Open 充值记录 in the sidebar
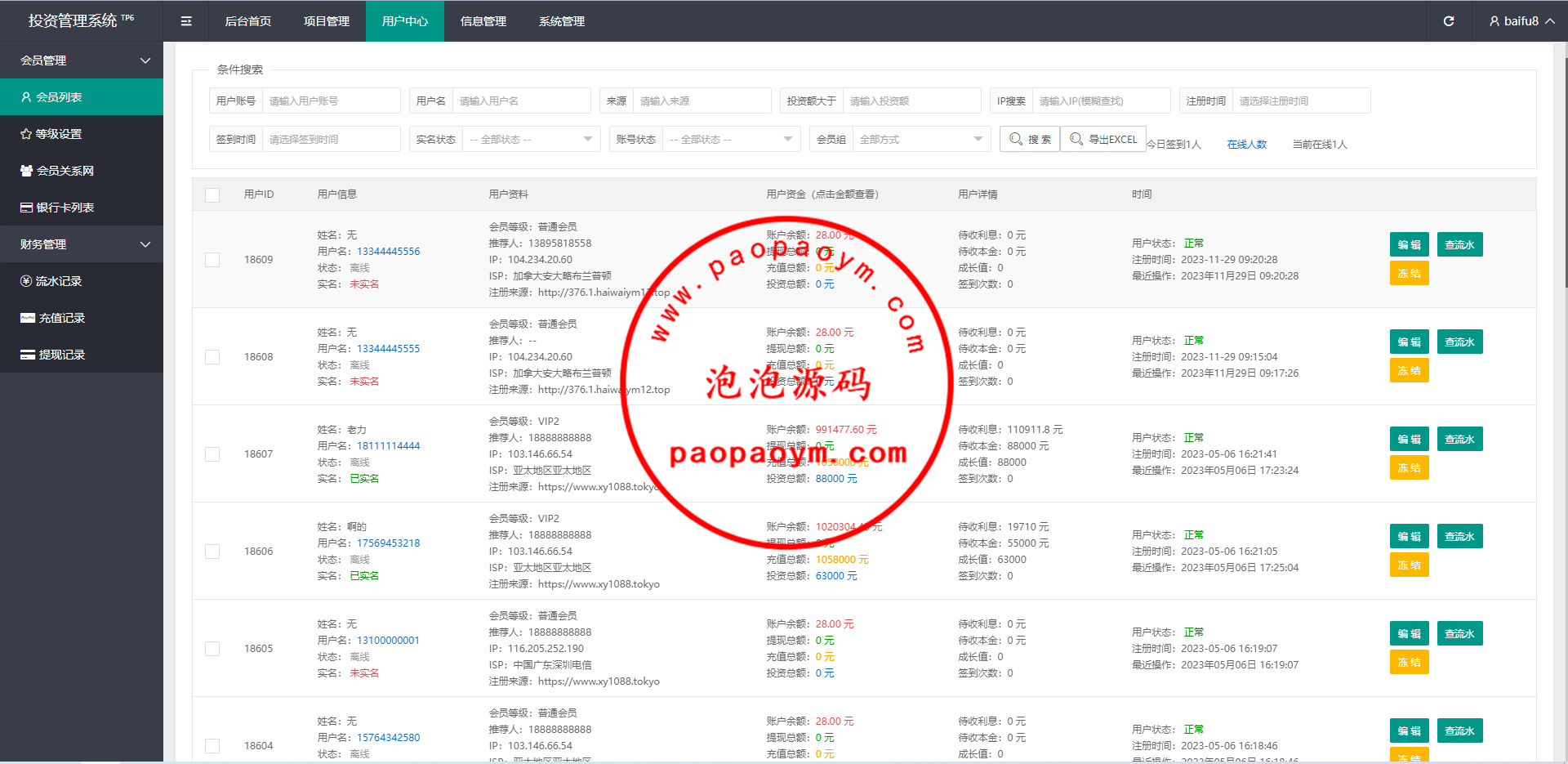 point(82,318)
